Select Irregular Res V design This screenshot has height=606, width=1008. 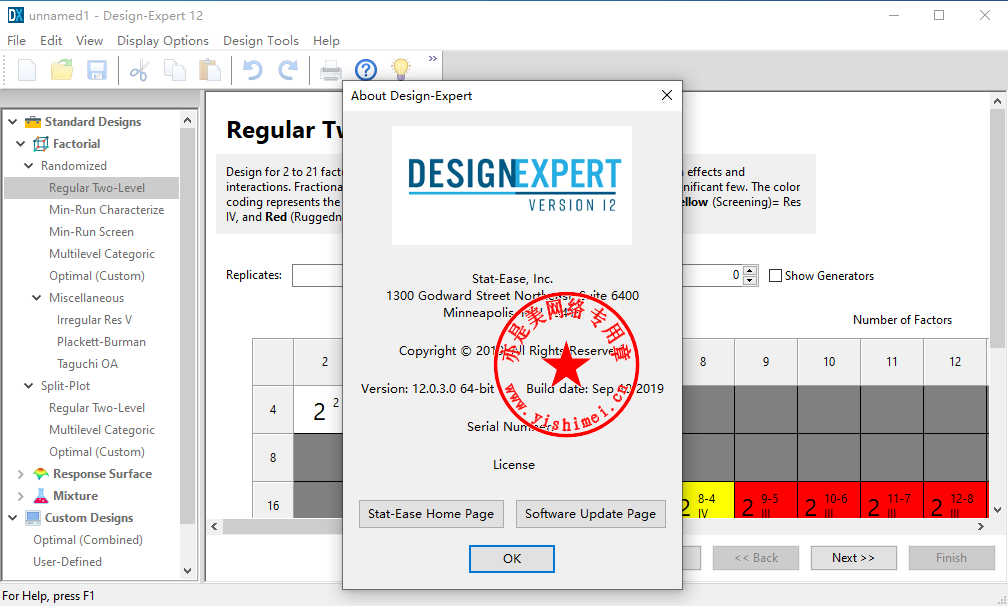tap(94, 320)
